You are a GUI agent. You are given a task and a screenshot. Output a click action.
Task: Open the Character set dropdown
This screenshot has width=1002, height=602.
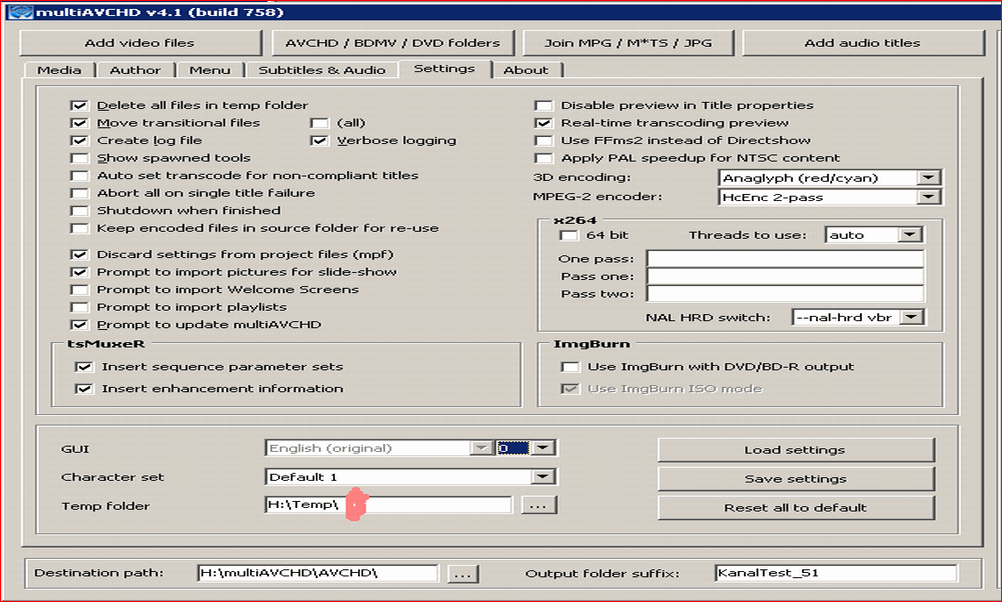pos(542,477)
